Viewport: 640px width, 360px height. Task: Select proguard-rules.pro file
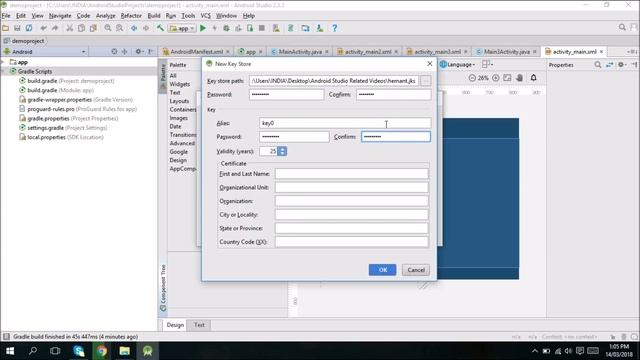[78, 109]
